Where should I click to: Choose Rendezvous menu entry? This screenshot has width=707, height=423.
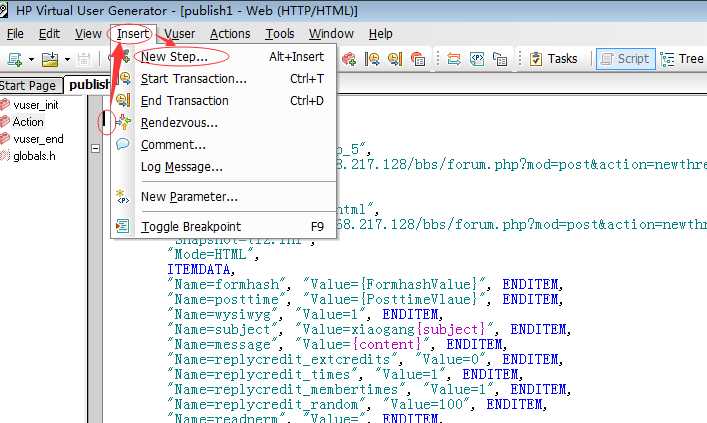224,123
